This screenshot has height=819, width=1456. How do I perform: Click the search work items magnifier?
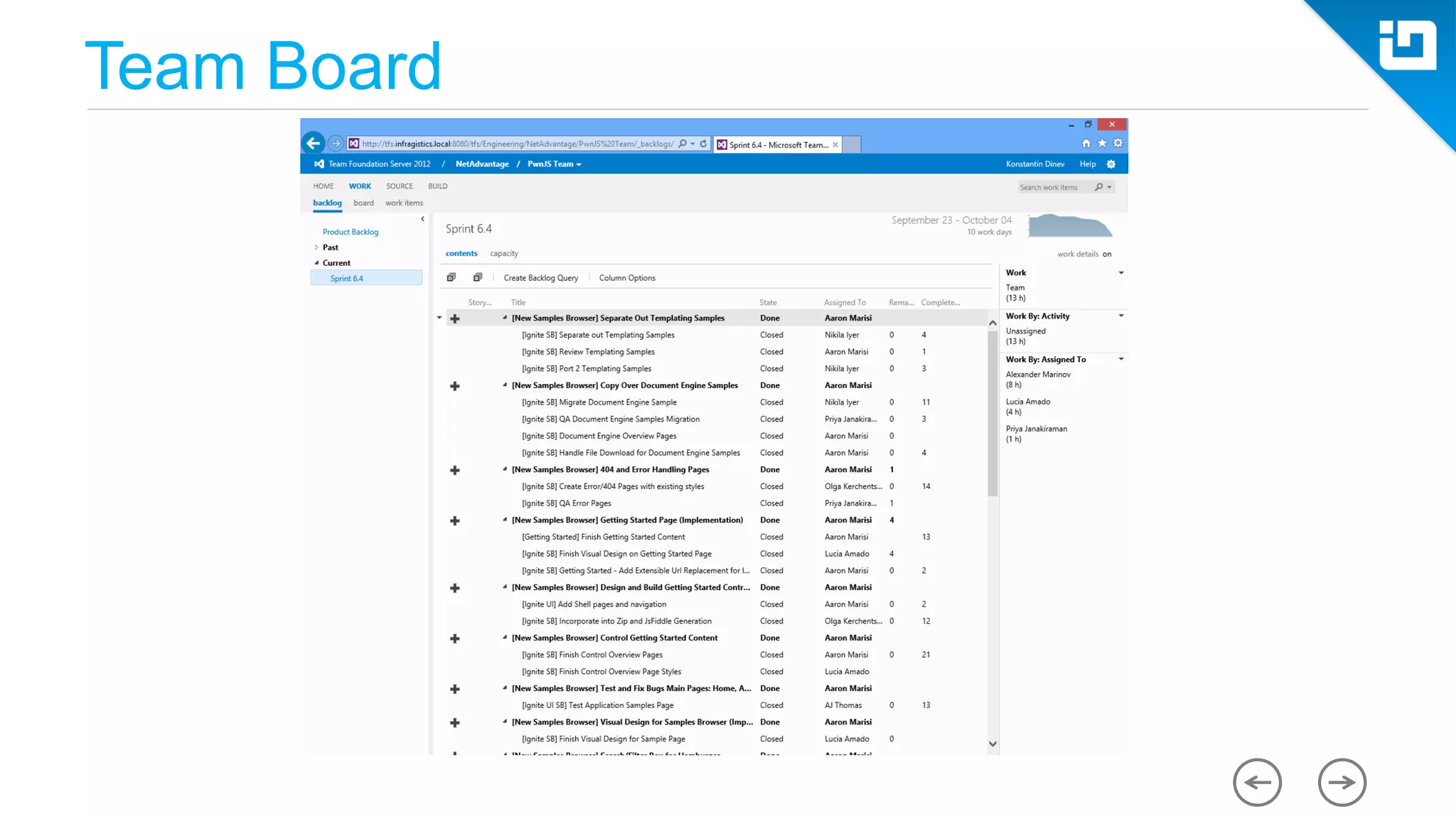click(x=1098, y=187)
